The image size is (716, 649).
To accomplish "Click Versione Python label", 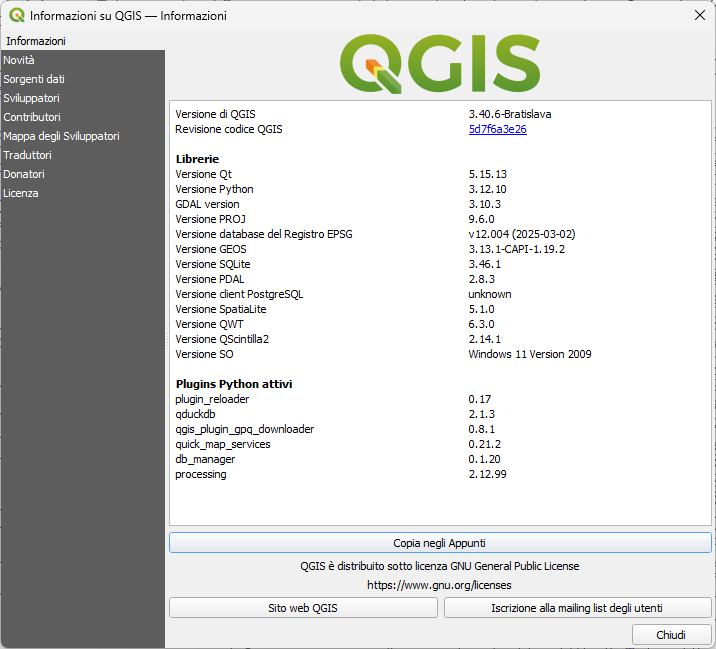I will [214, 189].
